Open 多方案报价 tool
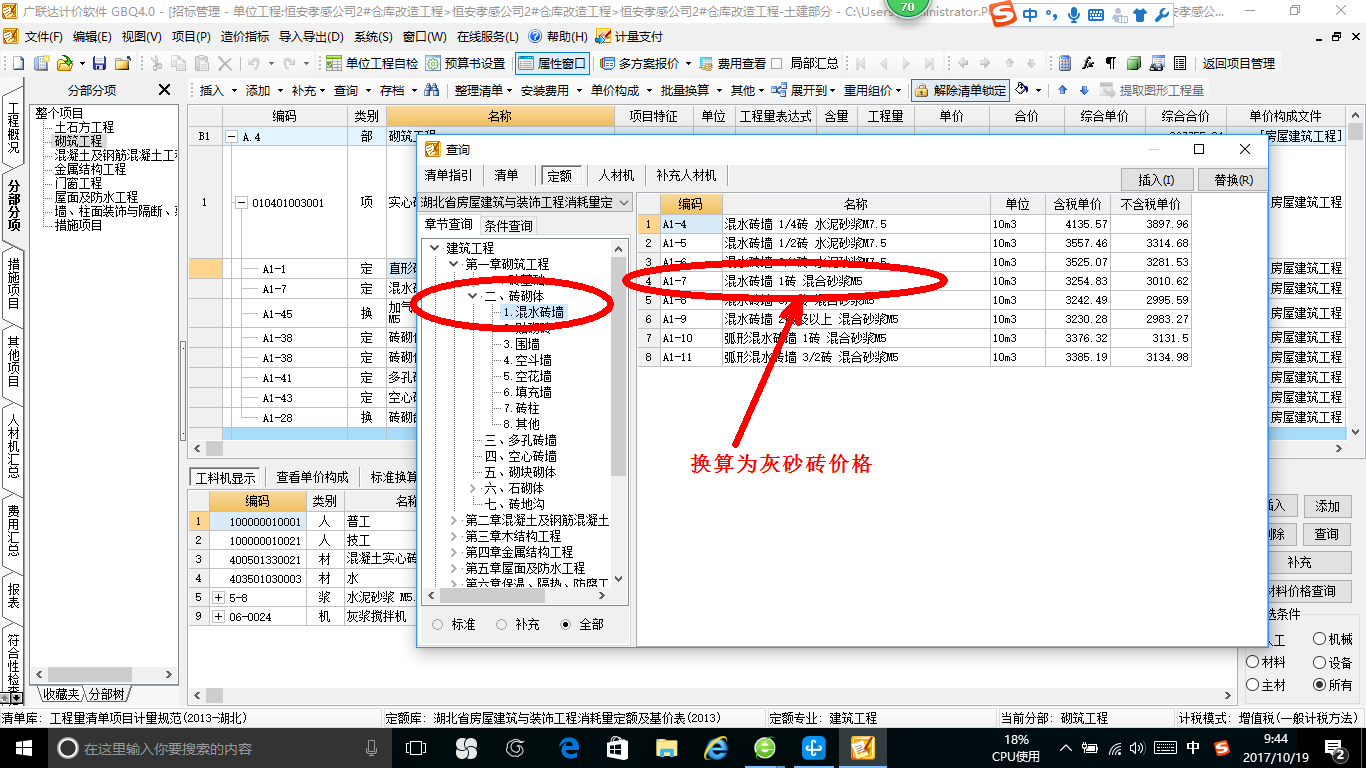Screen dimensions: 1366x768 646,63
